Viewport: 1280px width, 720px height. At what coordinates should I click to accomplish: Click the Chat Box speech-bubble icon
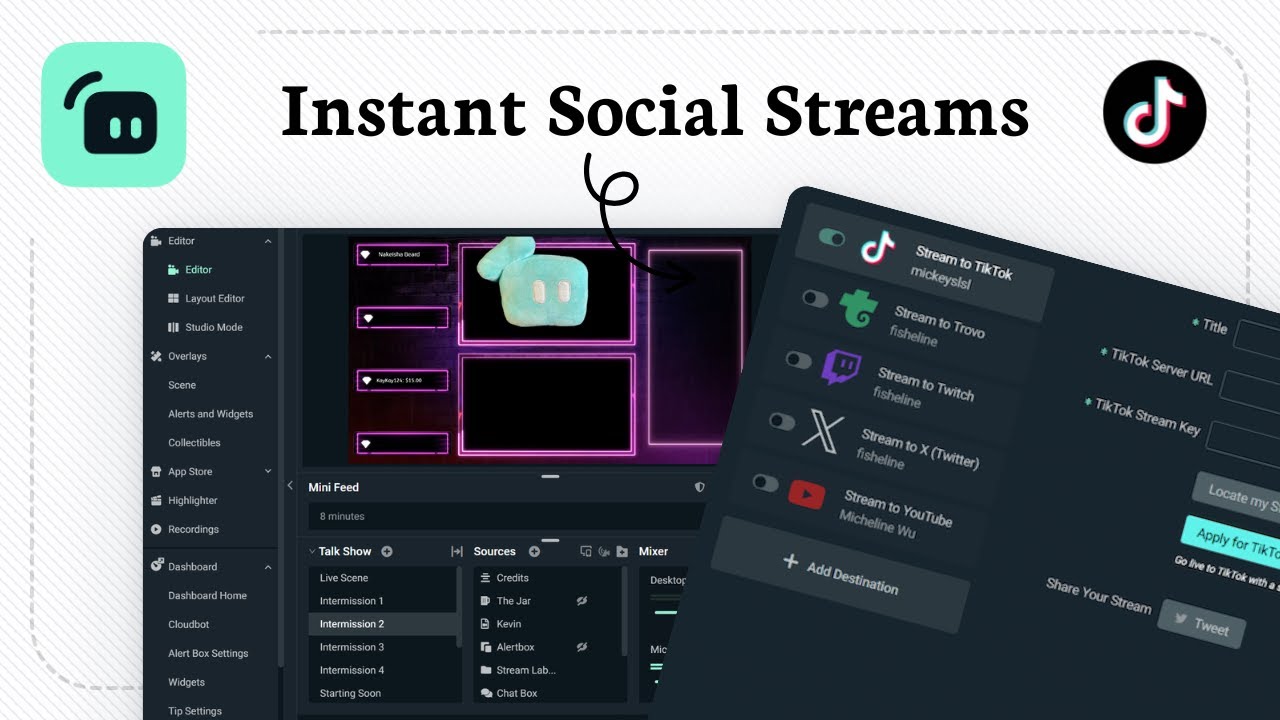(486, 693)
